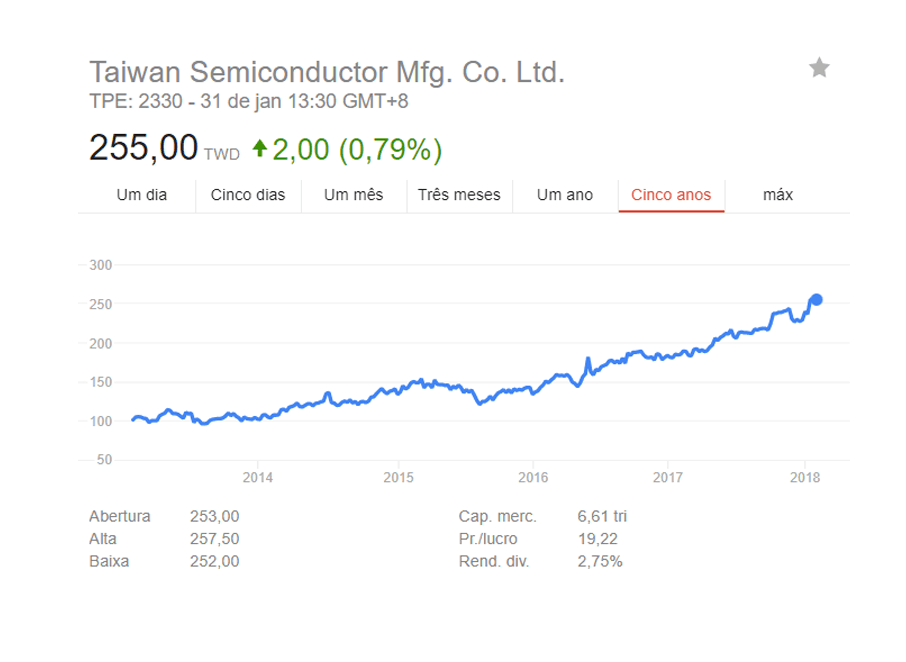Click the Abertura value 253,00
This screenshot has height=662, width=906.
click(214, 516)
